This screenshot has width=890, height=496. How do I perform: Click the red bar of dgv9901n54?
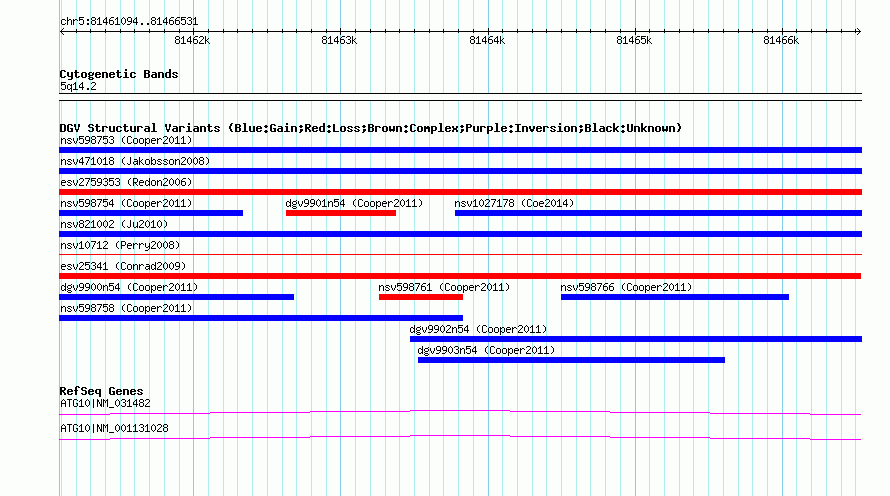(x=341, y=213)
